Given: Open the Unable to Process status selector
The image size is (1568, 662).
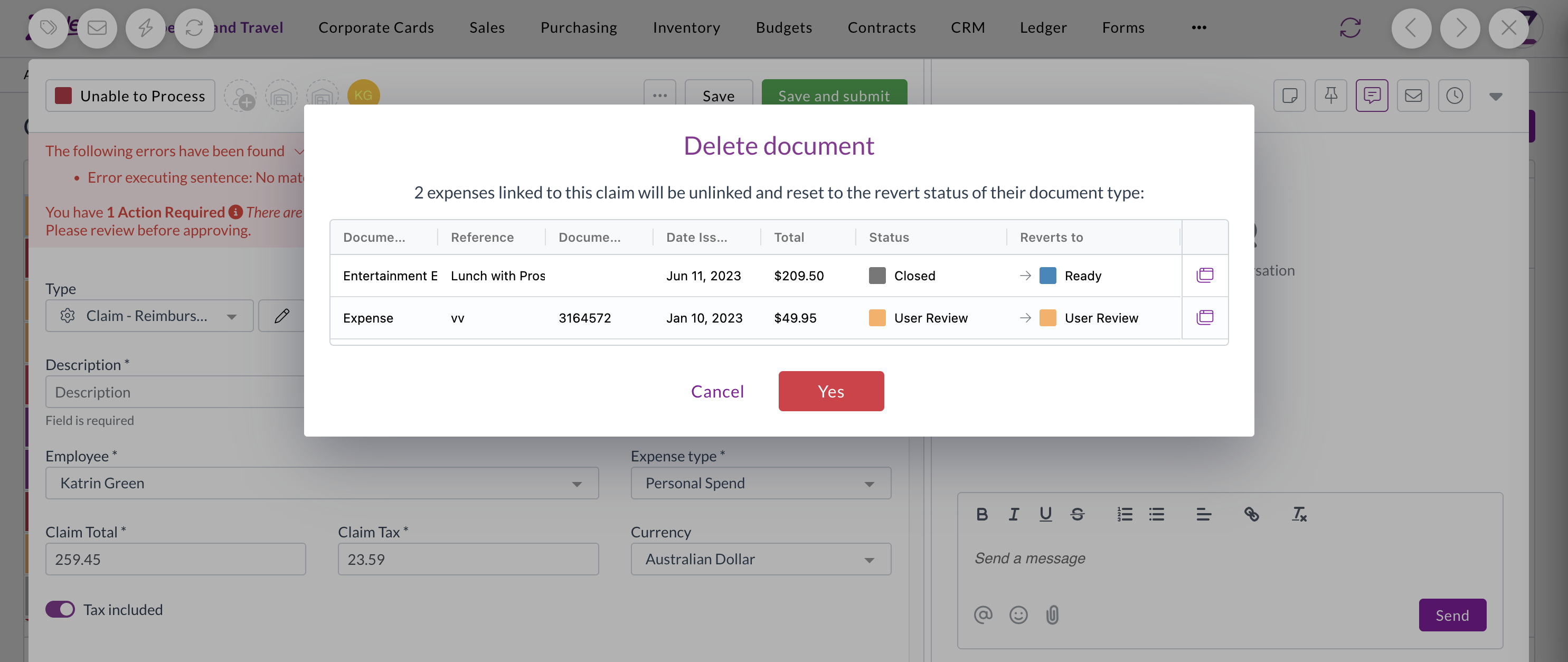Looking at the screenshot, I should tap(130, 96).
